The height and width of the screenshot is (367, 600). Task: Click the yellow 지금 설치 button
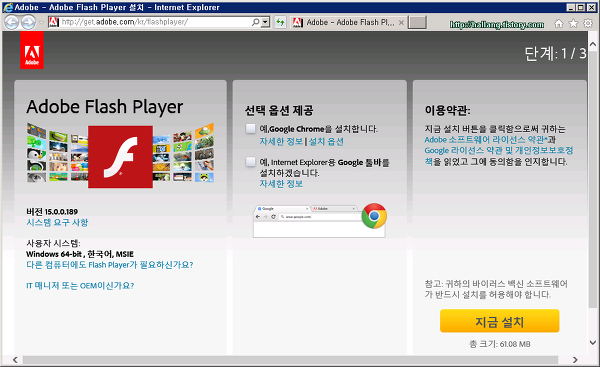(x=499, y=321)
